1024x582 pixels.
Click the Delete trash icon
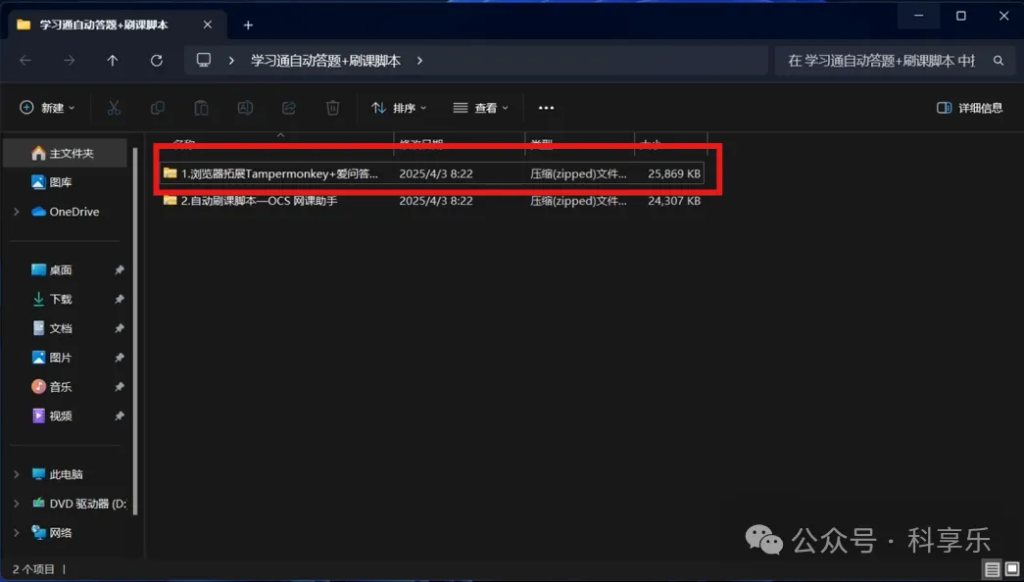(x=332, y=108)
